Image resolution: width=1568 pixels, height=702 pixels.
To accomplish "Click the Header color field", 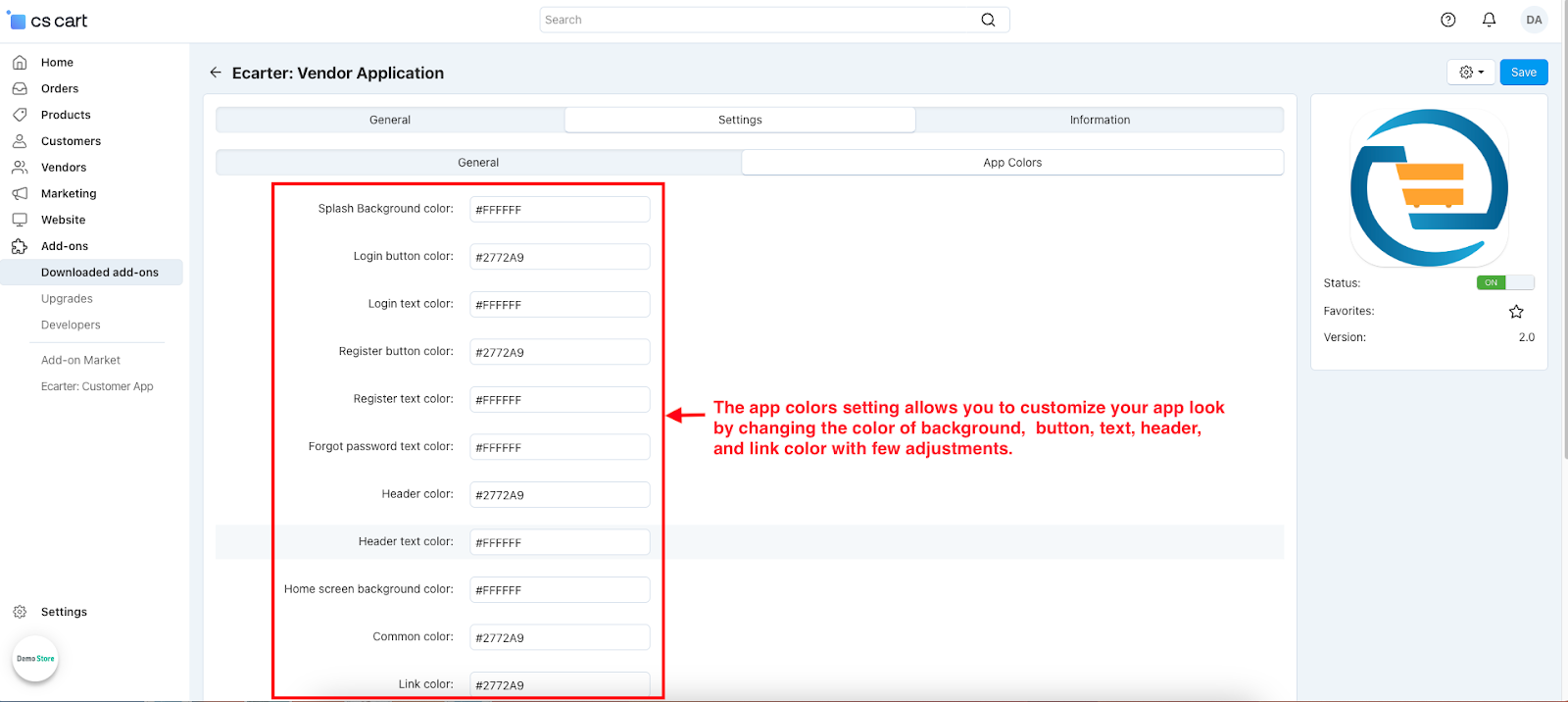I will pyautogui.click(x=560, y=495).
